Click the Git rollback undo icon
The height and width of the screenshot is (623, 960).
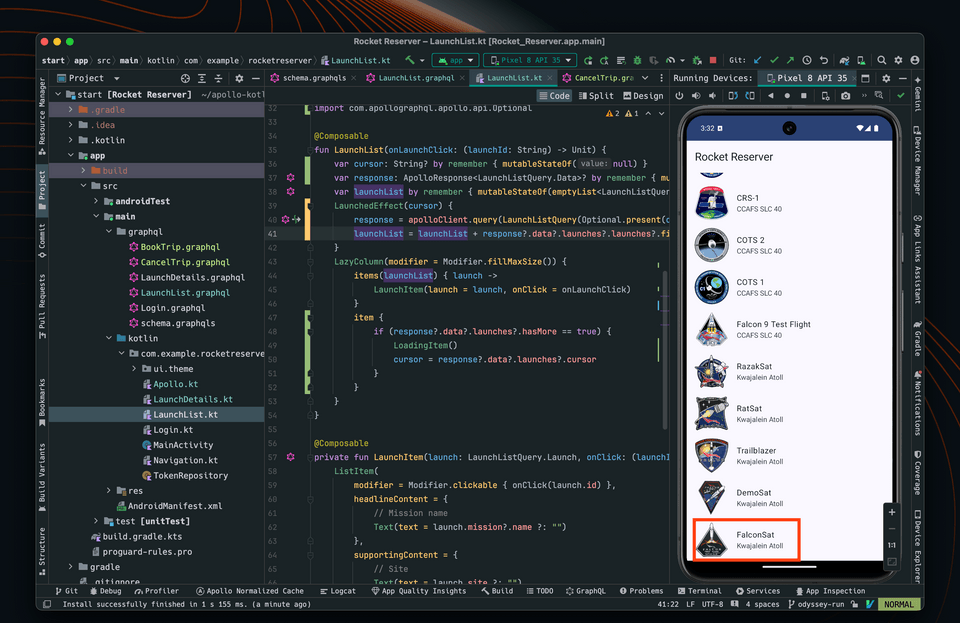[823, 60]
